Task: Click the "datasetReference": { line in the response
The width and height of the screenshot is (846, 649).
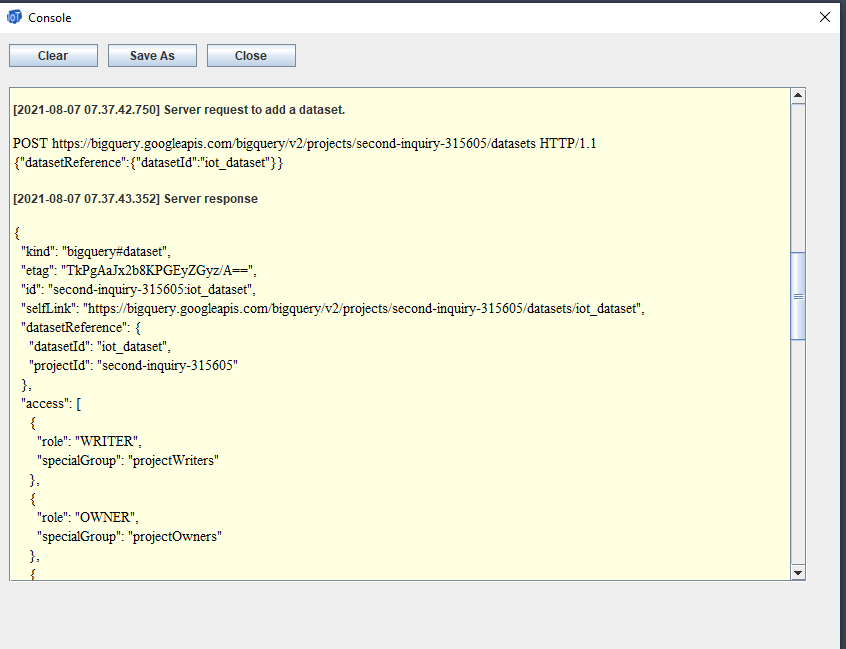Action: pyautogui.click(x=80, y=327)
